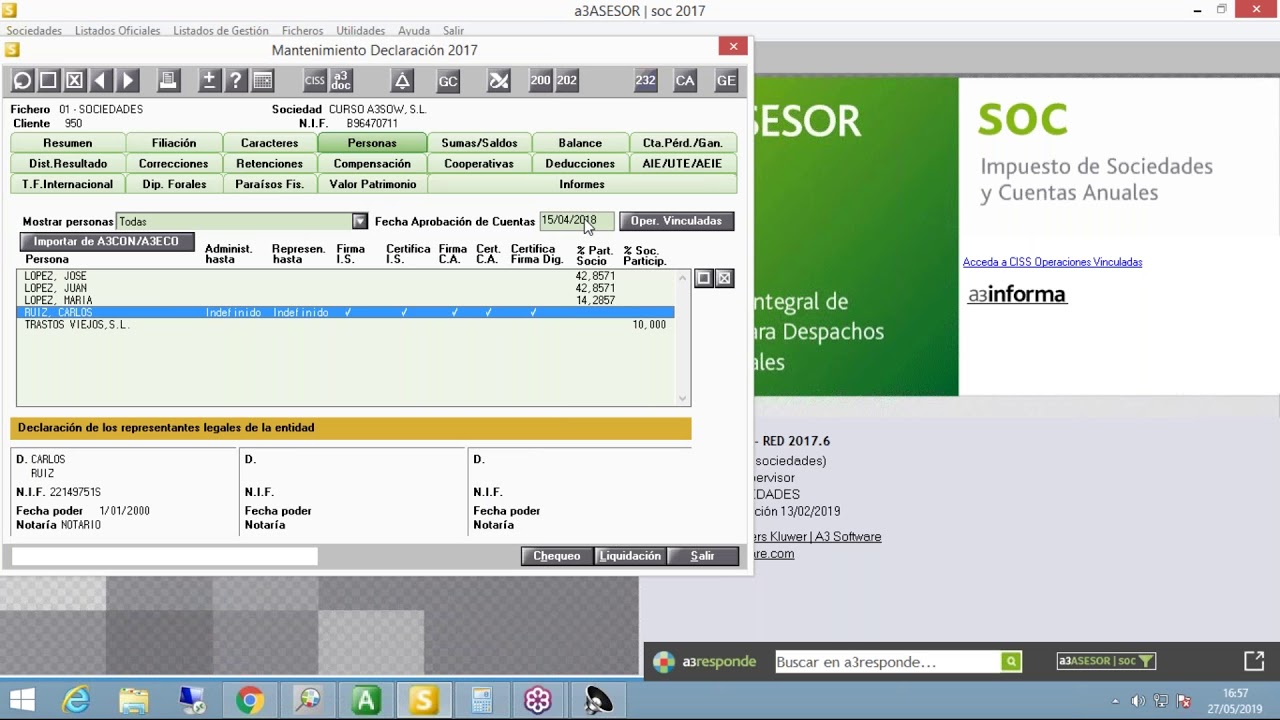Click the printer toolbar icon
This screenshot has width=1280, height=720.
[168, 81]
